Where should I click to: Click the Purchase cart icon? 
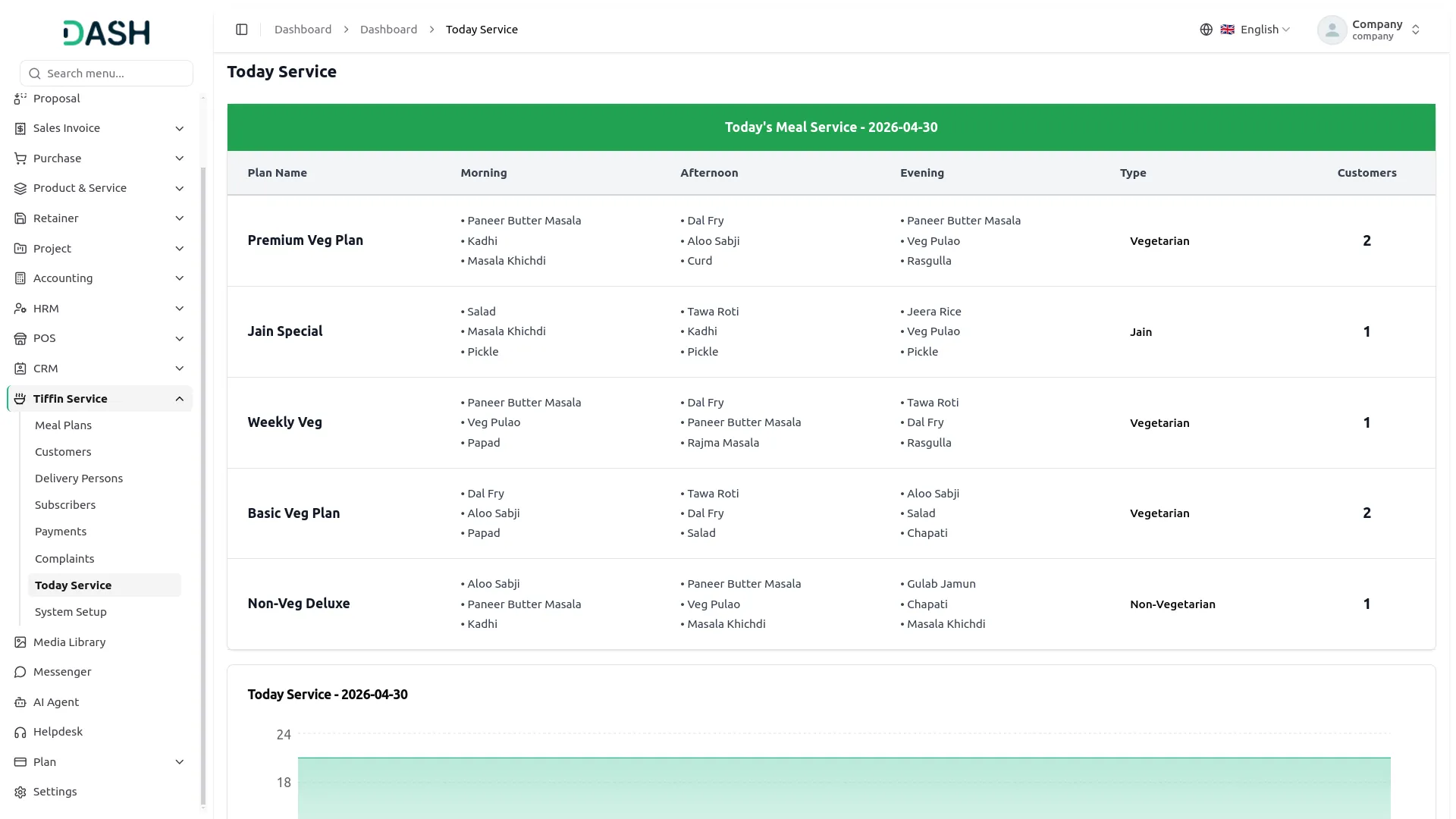tap(20, 158)
